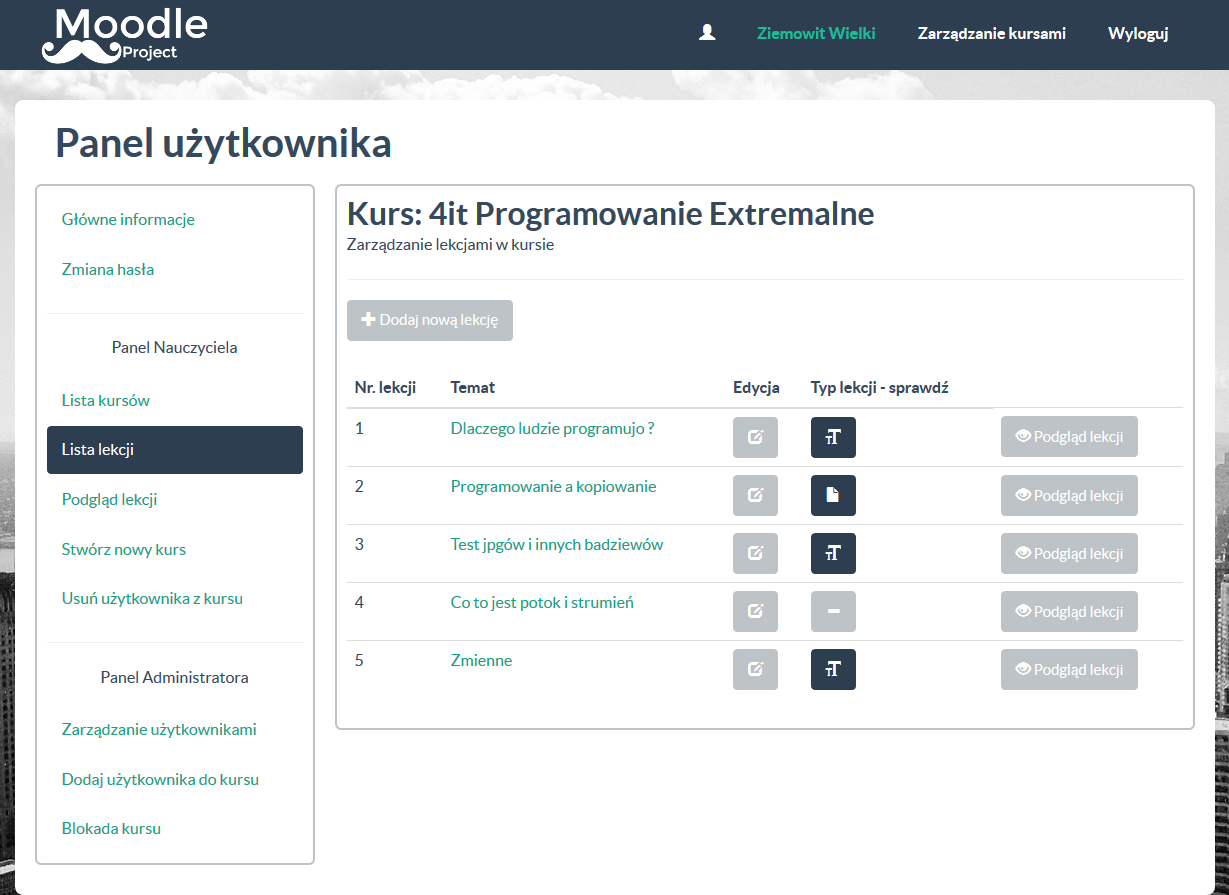
Task: Click the Nr. lekcji column header
Action: coord(385,387)
